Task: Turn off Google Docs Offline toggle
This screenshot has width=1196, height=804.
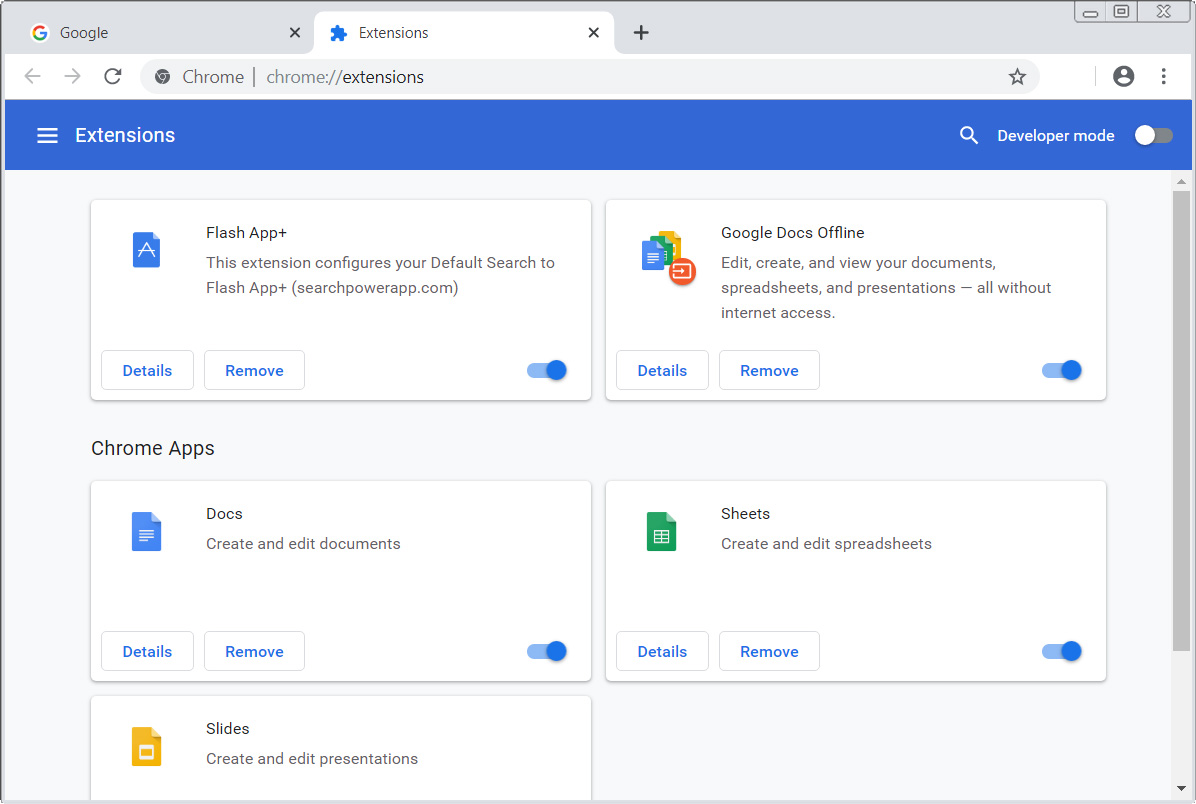Action: 1062,370
